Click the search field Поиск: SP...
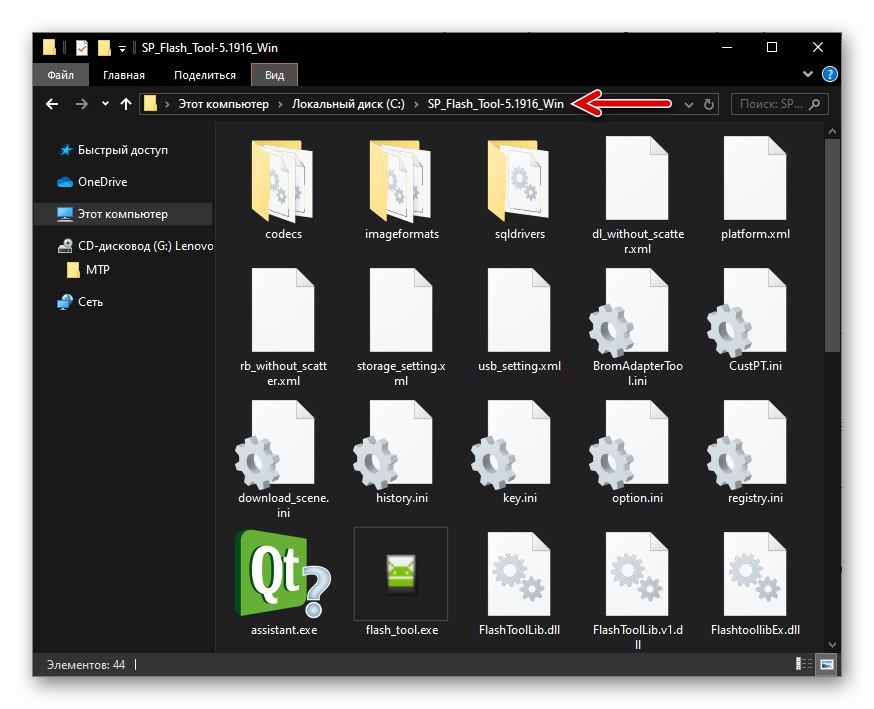The width and height of the screenshot is (874, 709). pos(779,104)
